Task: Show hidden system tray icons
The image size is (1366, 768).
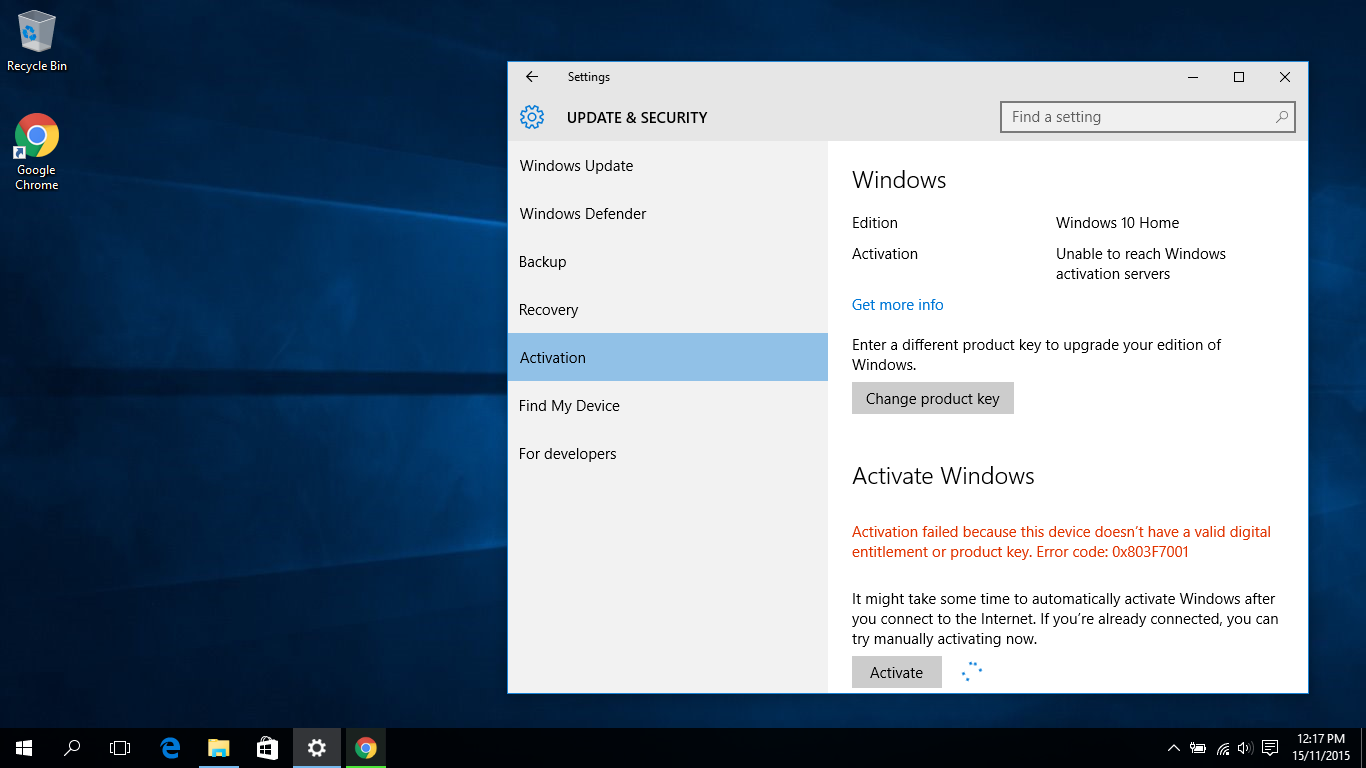Action: point(1174,748)
